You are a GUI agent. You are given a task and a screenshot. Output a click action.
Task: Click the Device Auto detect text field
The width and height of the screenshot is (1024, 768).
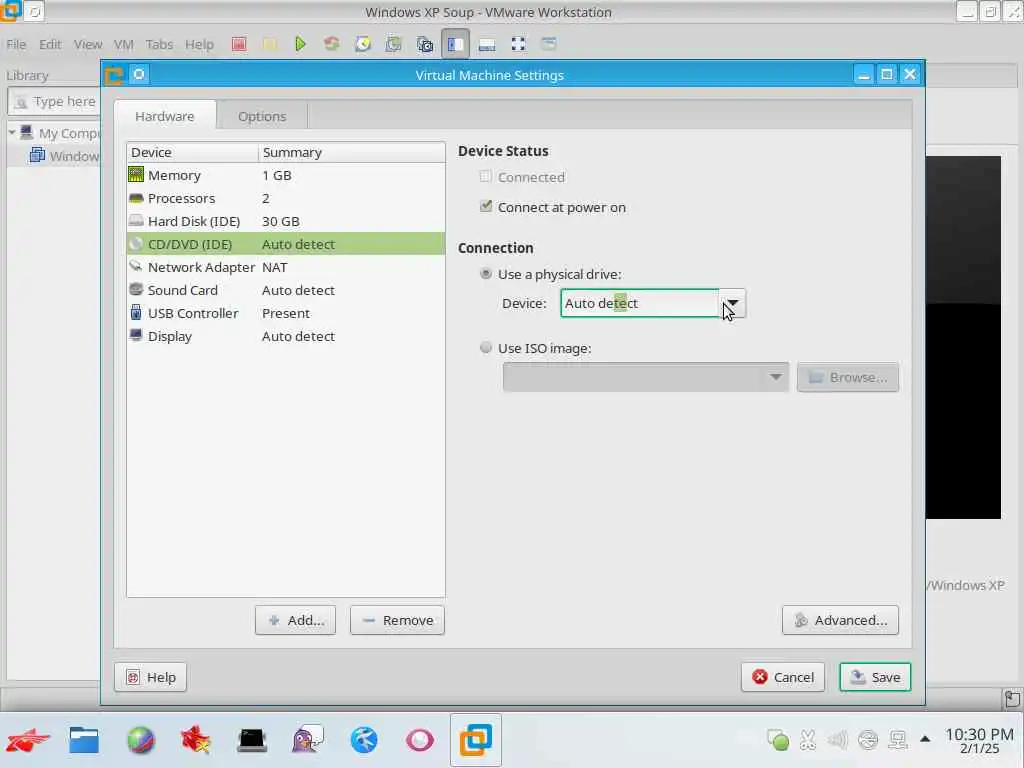(x=640, y=303)
